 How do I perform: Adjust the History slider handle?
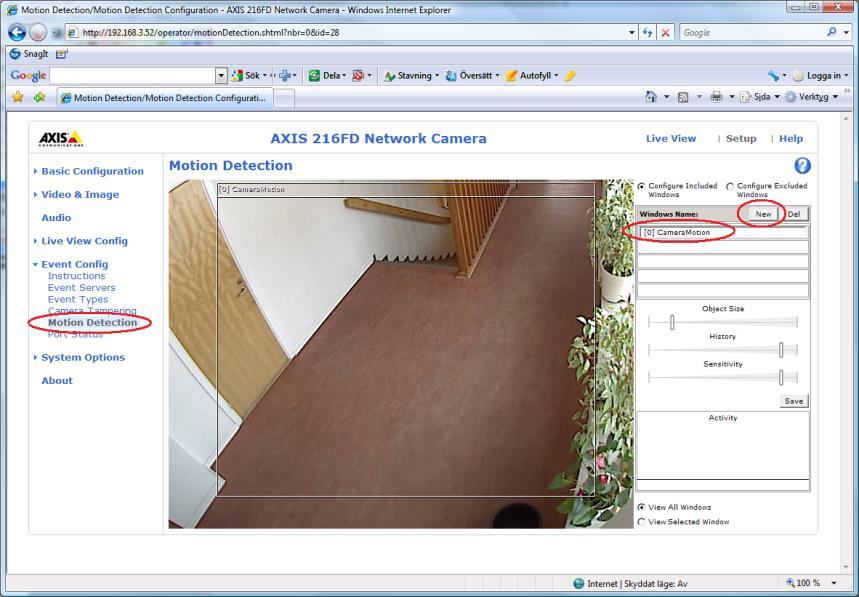point(781,349)
